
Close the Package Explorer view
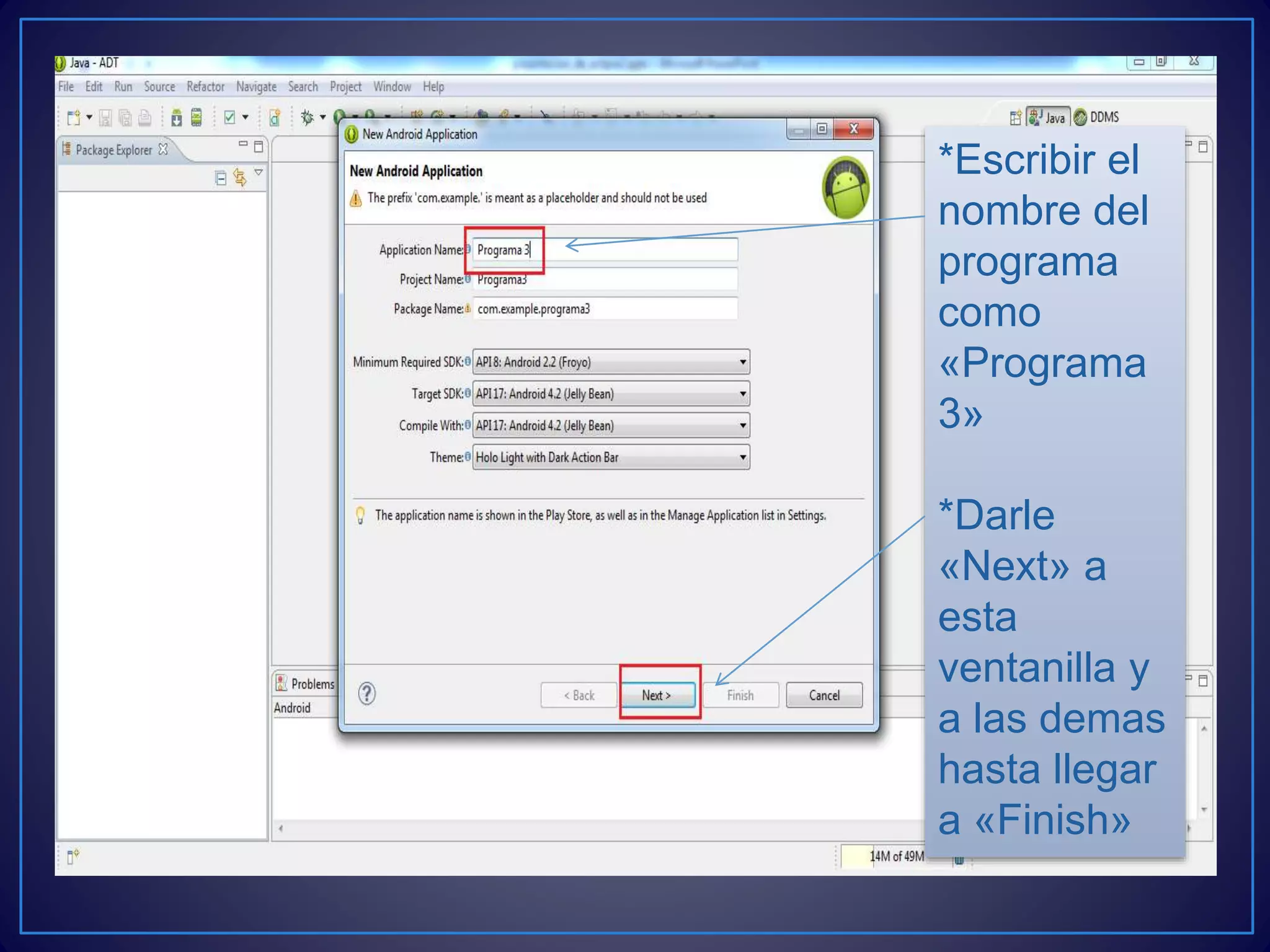pyautogui.click(x=163, y=149)
